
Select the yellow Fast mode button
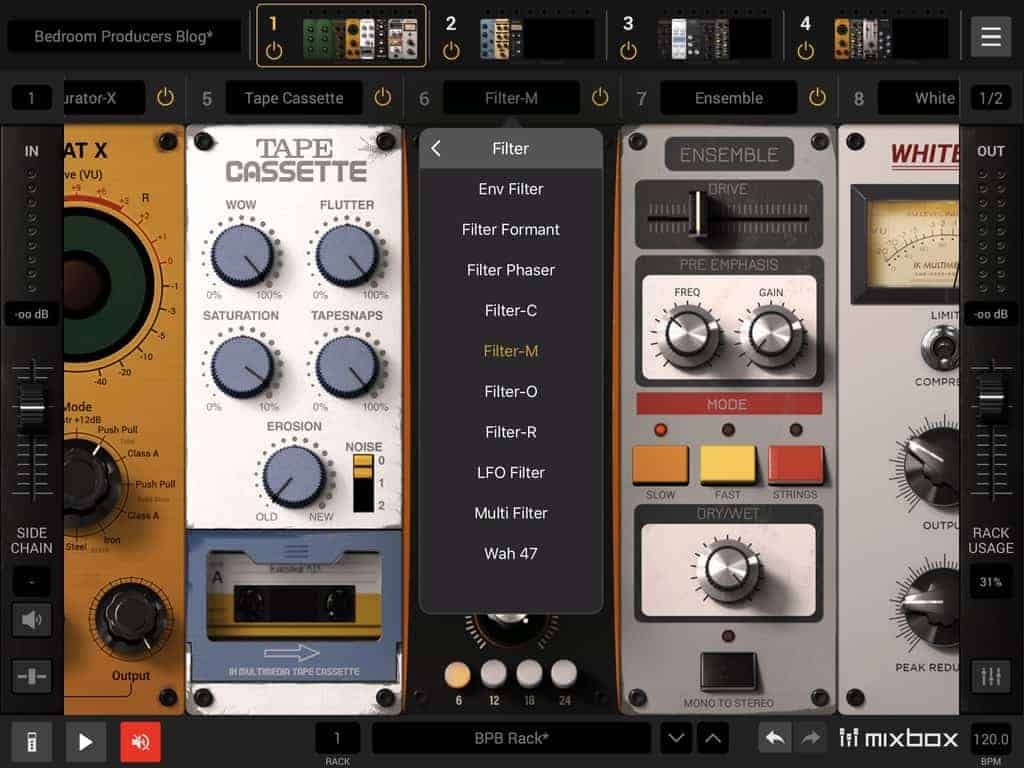point(728,464)
